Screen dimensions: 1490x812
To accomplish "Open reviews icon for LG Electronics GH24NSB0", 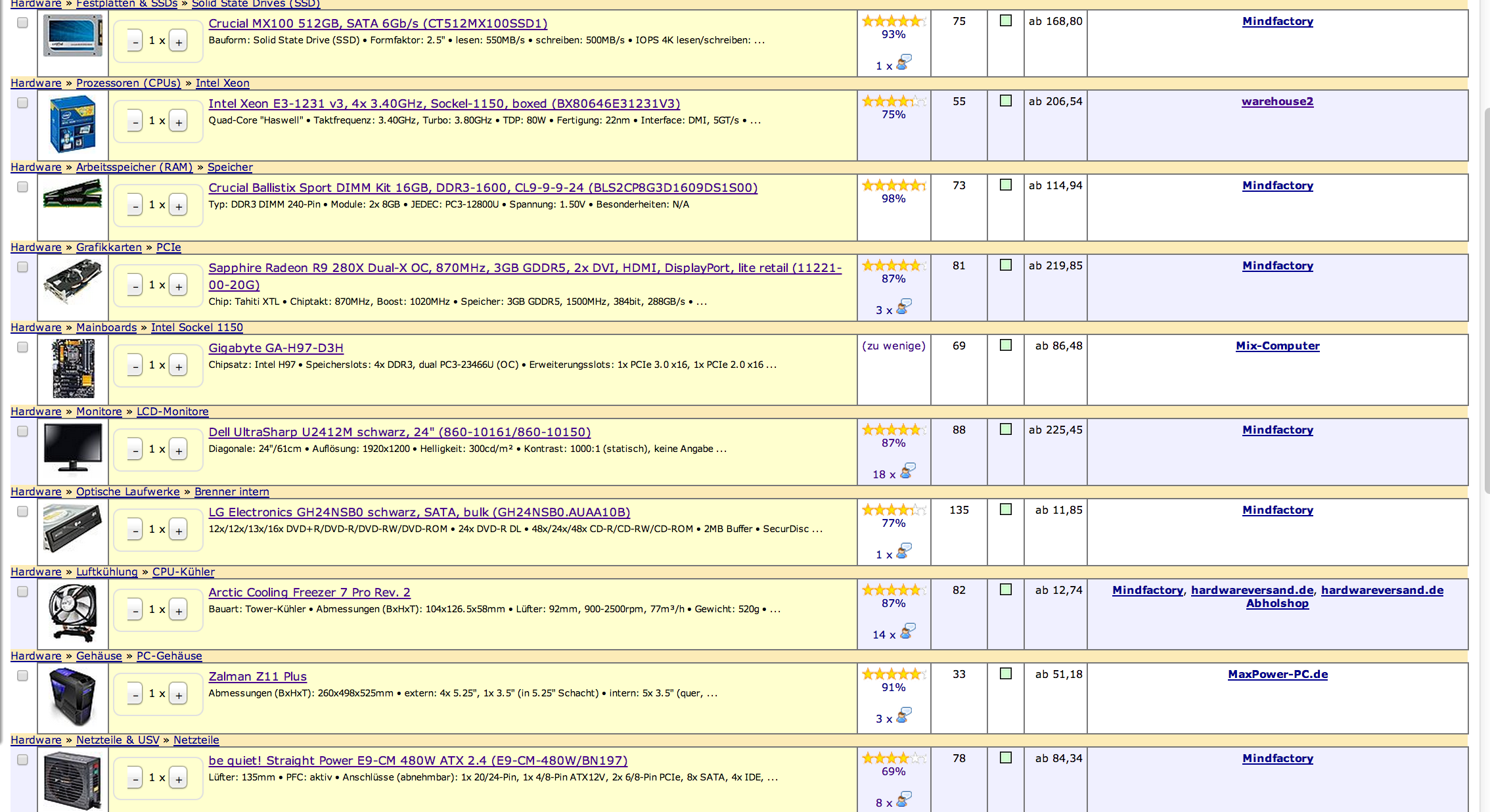I will [904, 552].
